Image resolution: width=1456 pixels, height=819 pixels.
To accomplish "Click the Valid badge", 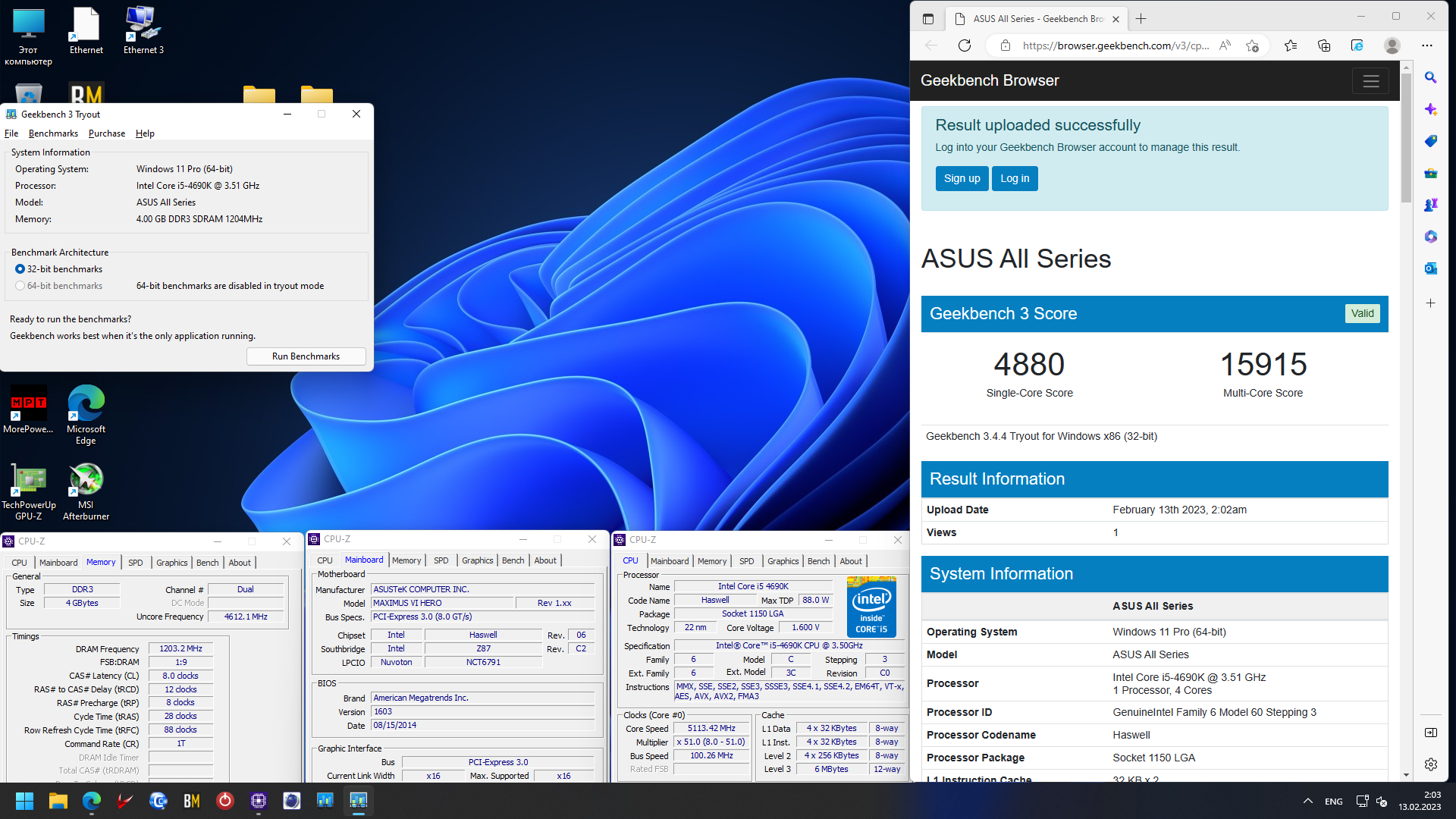I will click(1362, 314).
